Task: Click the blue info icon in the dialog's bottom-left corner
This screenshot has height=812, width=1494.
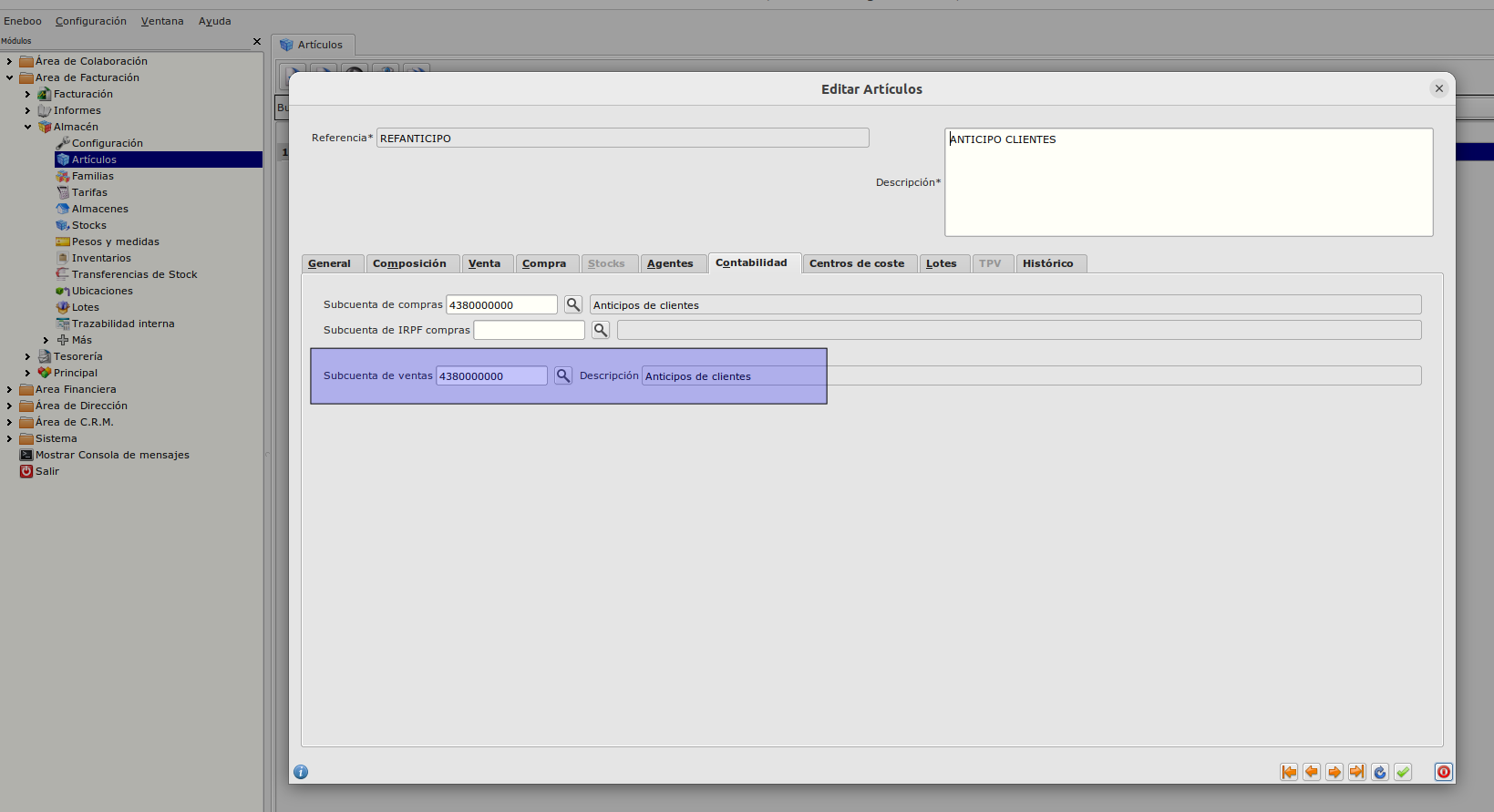Action: (x=301, y=772)
